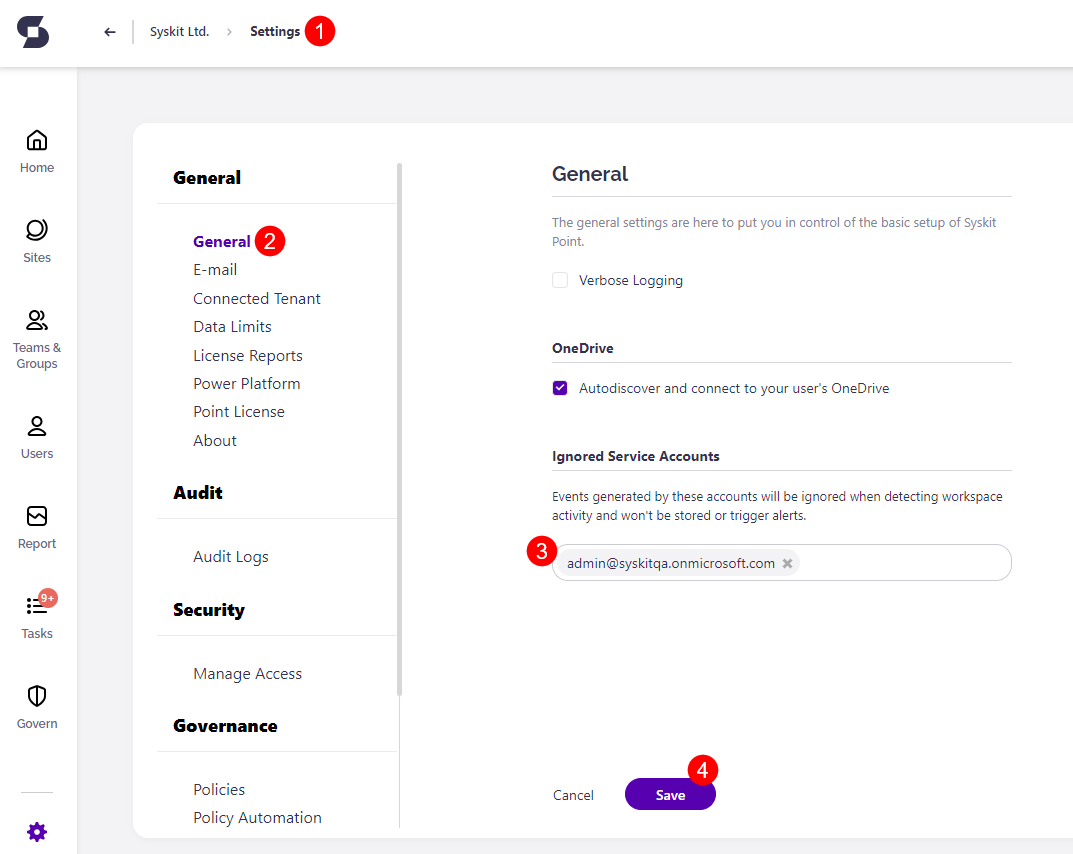Viewport: 1073px width, 854px height.
Task: Open Audit Logs under Audit
Action: tap(230, 556)
